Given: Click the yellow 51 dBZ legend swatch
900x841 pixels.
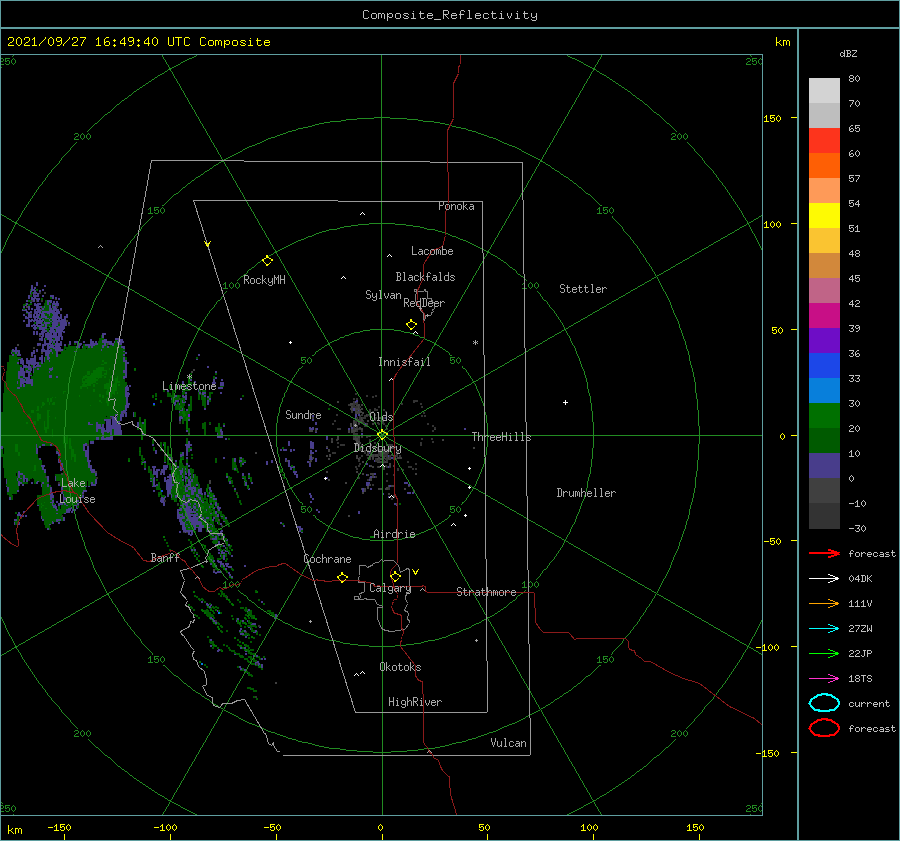Looking at the screenshot, I should point(824,215).
